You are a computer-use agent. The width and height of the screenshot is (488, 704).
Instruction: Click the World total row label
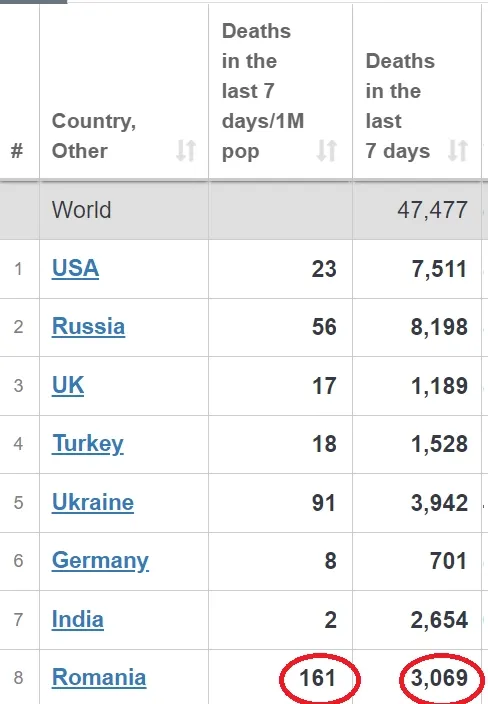81,210
